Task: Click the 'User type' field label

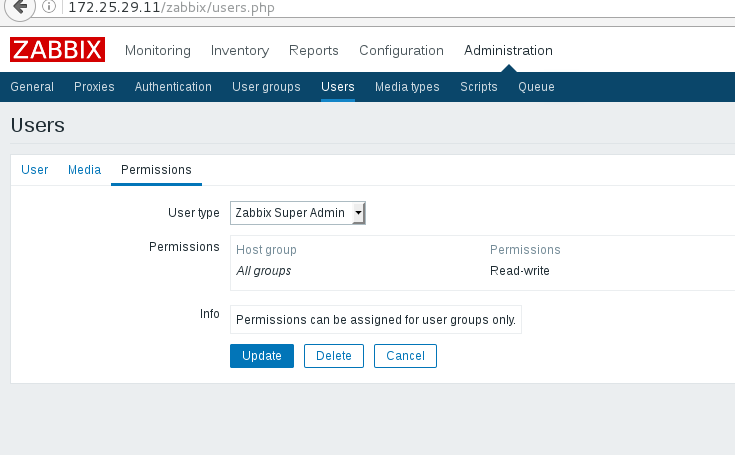Action: click(x=194, y=213)
